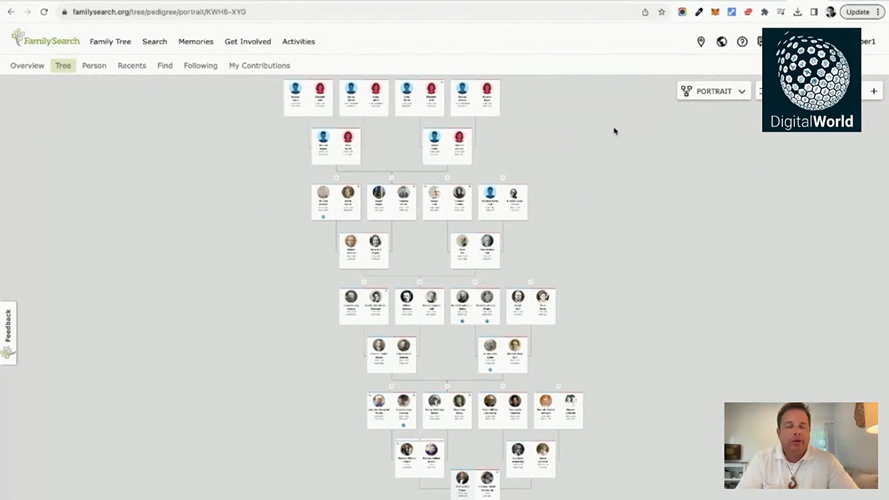Open the Get Involved menu

coord(248,41)
